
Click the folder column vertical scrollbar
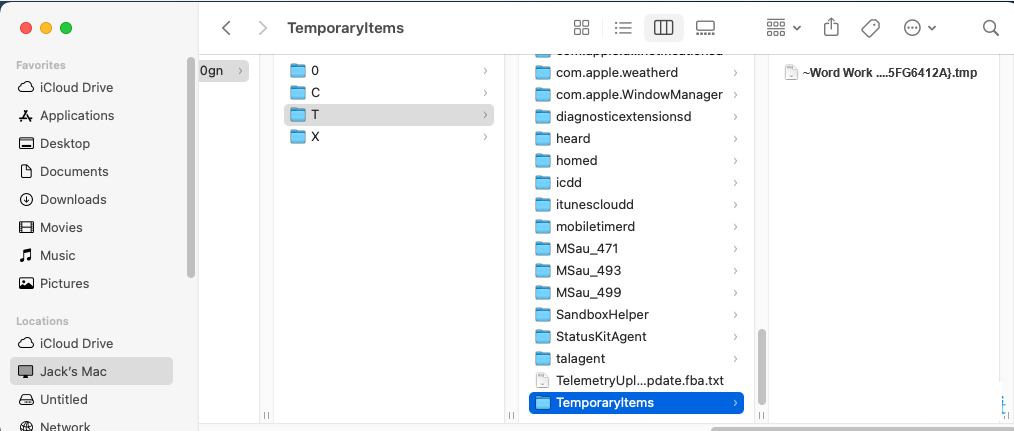point(761,366)
